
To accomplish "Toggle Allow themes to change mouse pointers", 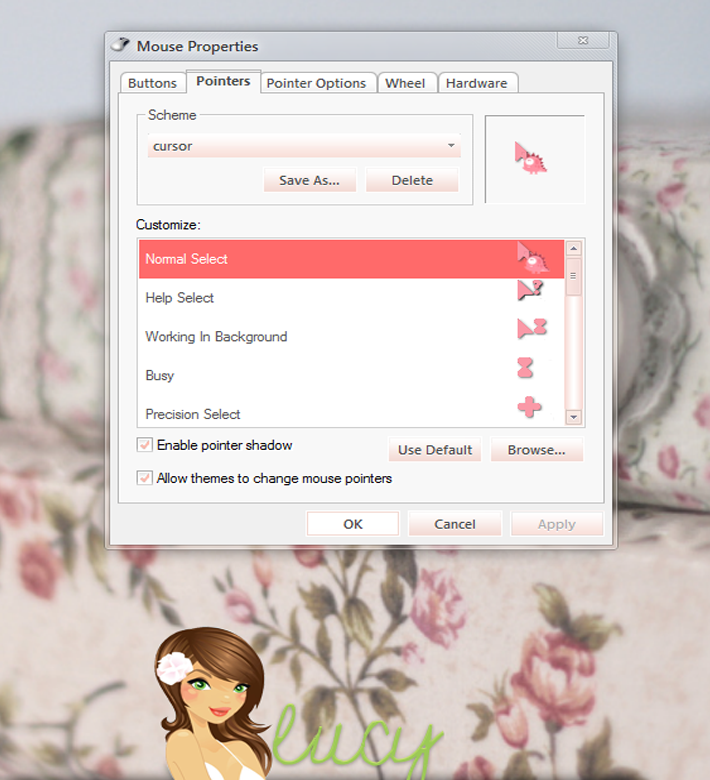I will [144, 478].
